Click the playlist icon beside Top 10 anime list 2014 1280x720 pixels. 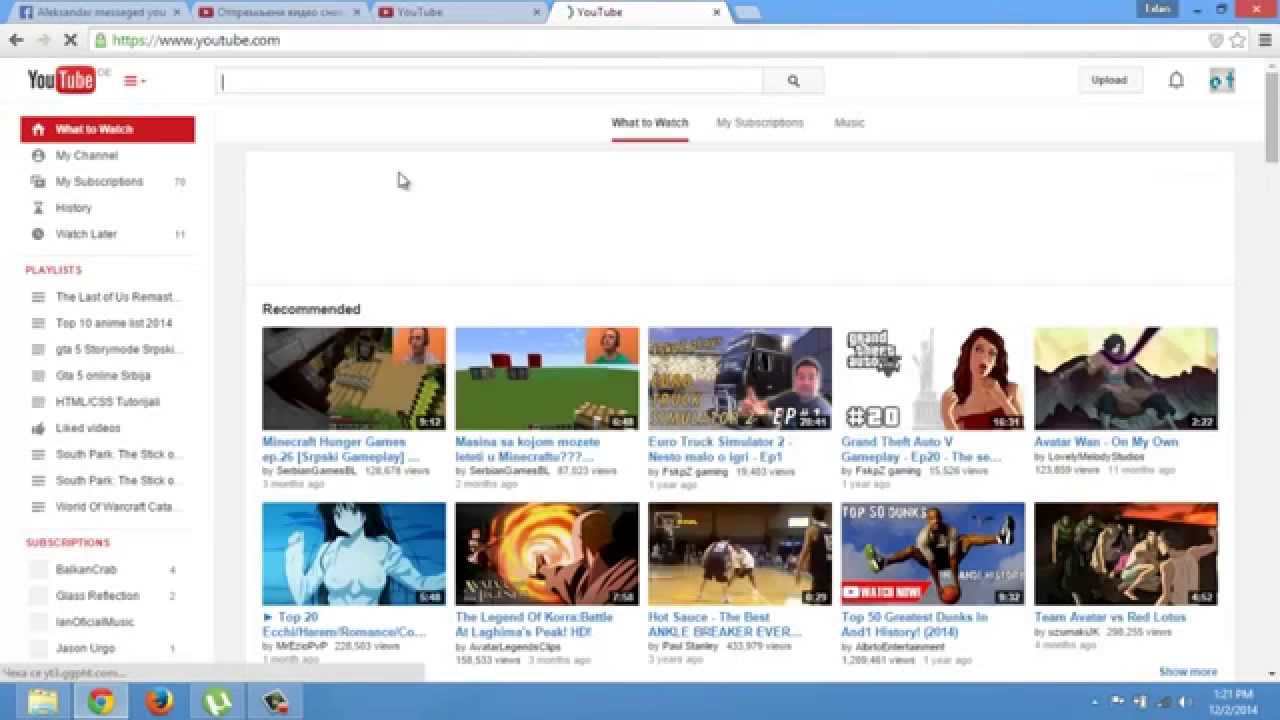pos(38,323)
